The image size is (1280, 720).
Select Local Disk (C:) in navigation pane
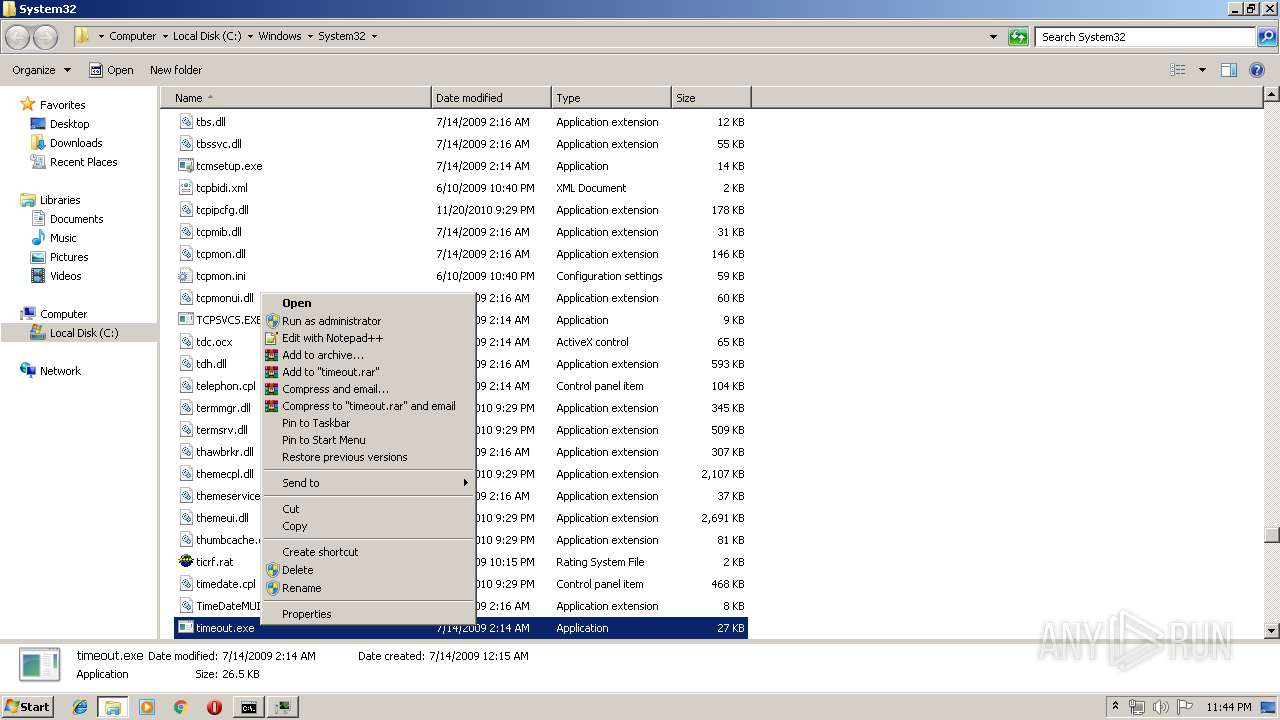pyautogui.click(x=84, y=333)
